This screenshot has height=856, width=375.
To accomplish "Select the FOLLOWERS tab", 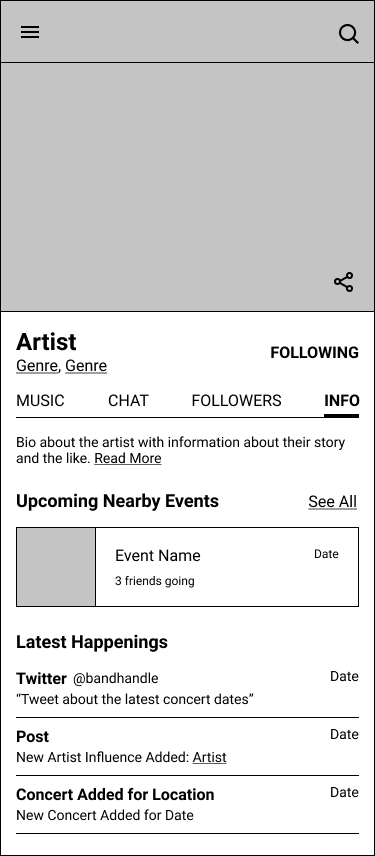I will tap(236, 401).
